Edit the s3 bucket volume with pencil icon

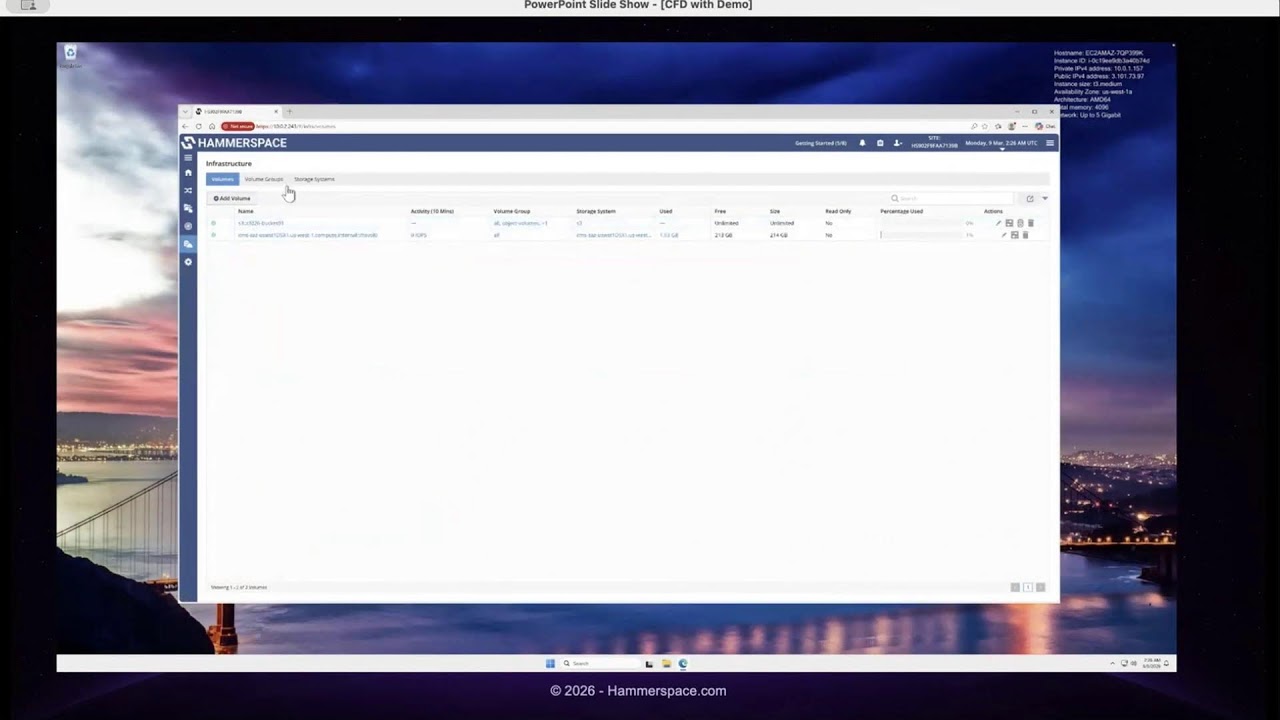[x=998, y=223]
